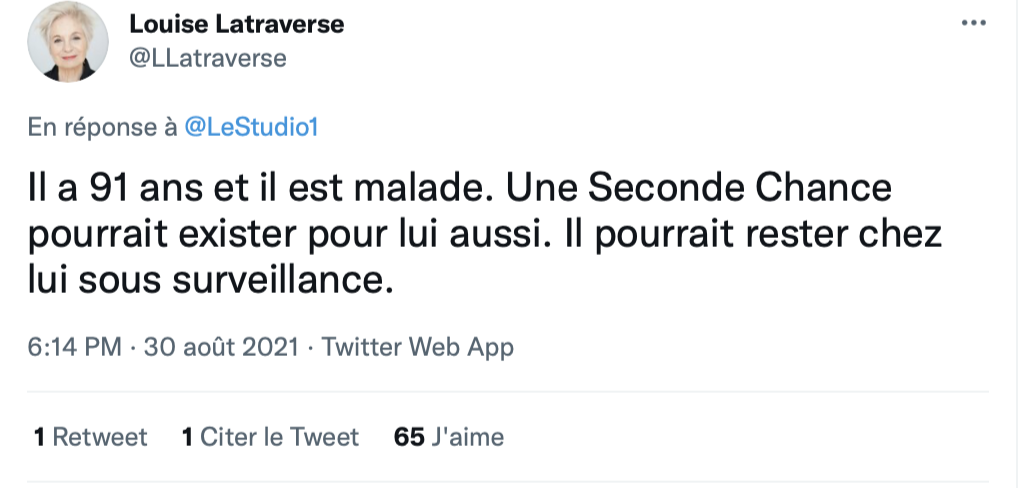Open the @LeStudio1 mention link
The height and width of the screenshot is (488, 1018).
251,127
